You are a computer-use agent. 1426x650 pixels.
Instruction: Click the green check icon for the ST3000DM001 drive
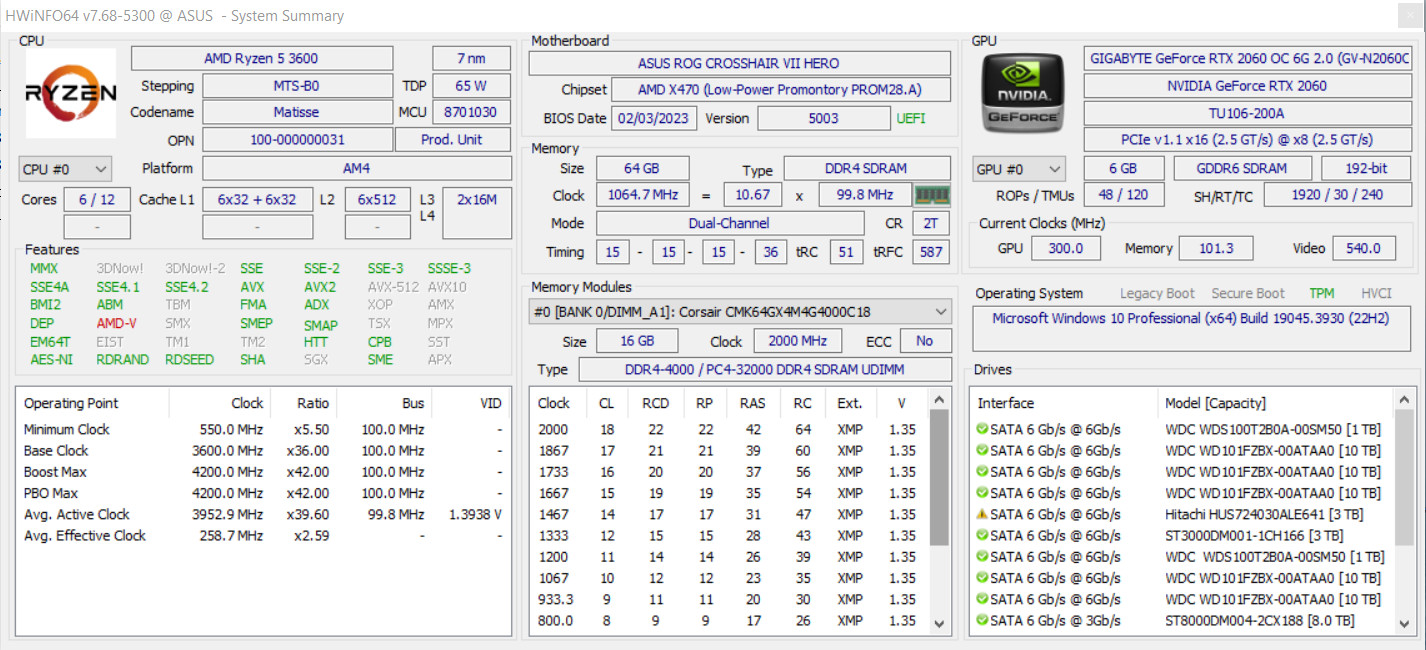[x=982, y=536]
